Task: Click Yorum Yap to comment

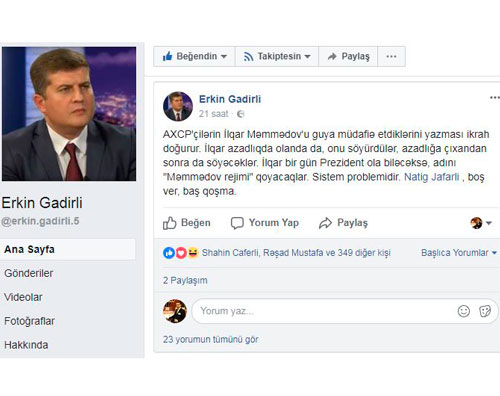Action: pyautogui.click(x=265, y=223)
